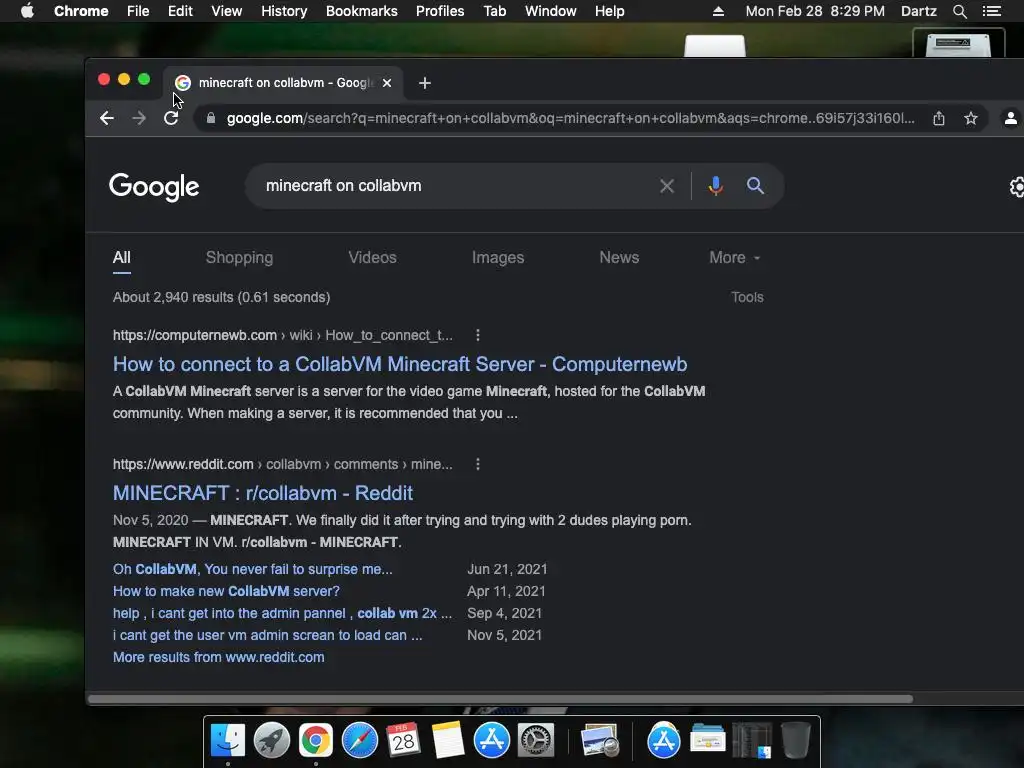
Task: Open a new tab with plus button
Action: (x=424, y=83)
